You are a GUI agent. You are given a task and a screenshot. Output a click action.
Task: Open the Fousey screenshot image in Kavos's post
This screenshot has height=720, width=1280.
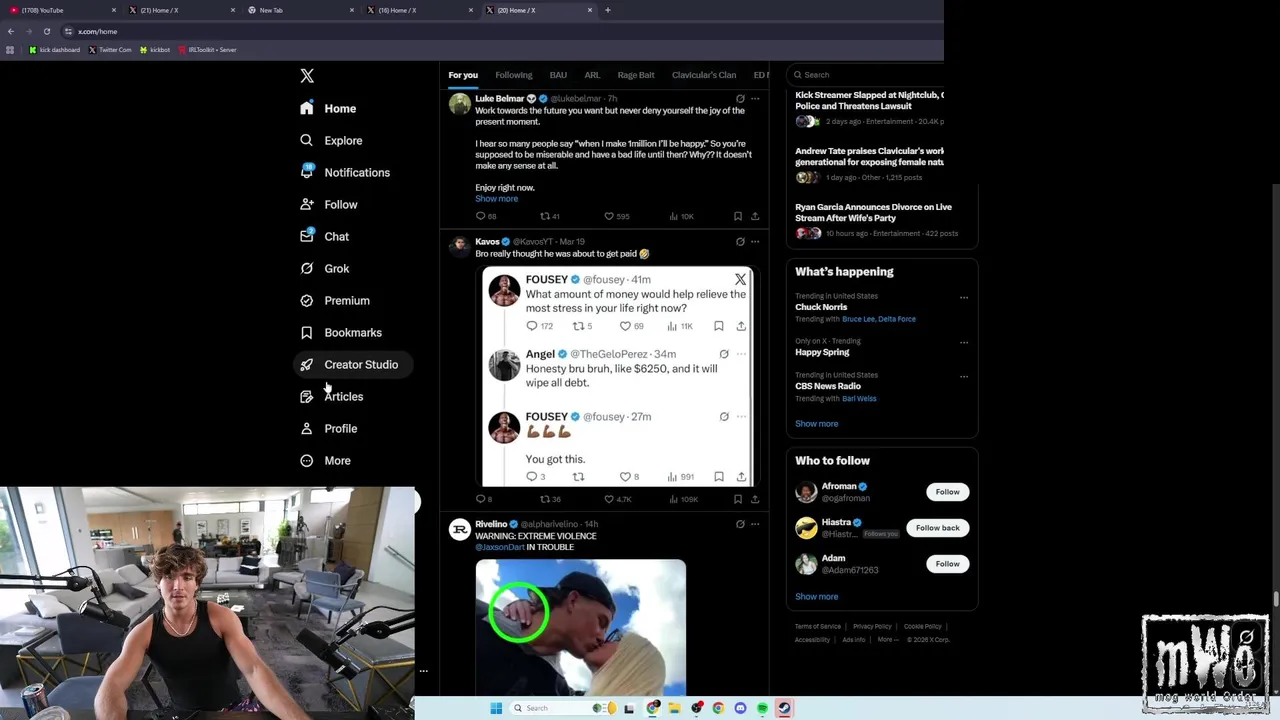tap(617, 376)
